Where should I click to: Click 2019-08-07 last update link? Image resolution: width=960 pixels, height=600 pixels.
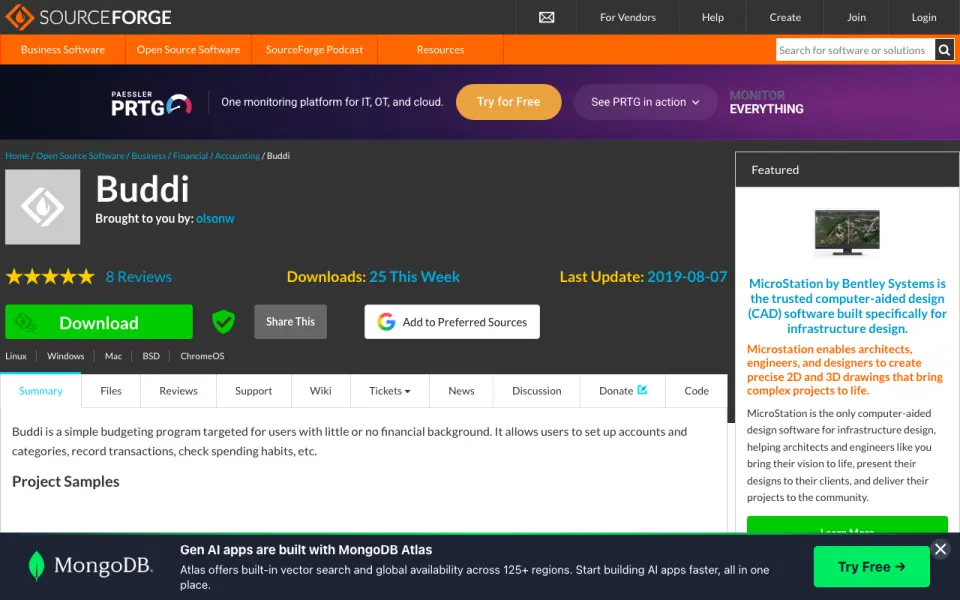click(687, 277)
